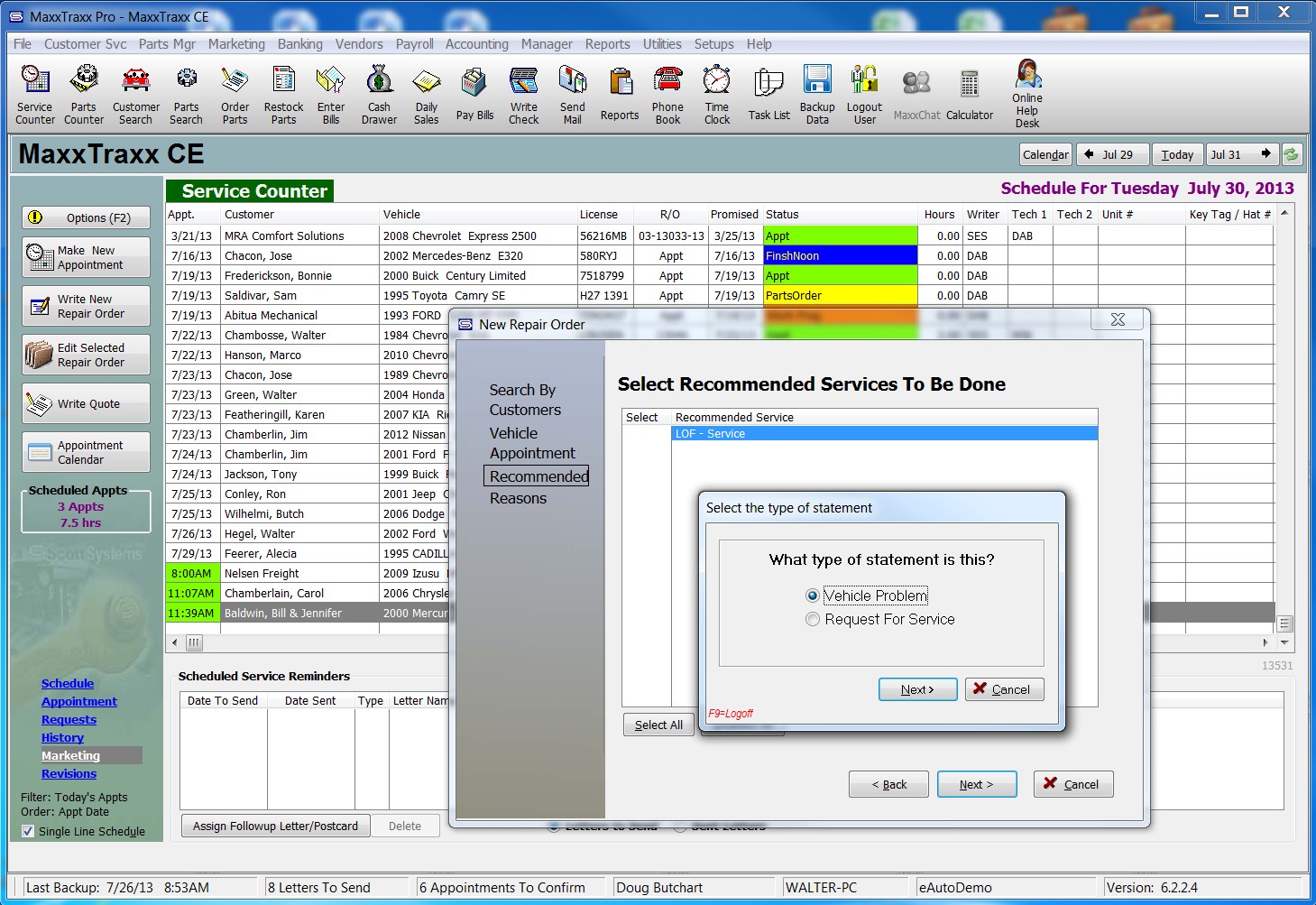The height and width of the screenshot is (905, 1316).
Task: Click the yellow PartsOrder status cell
Action: tap(840, 295)
